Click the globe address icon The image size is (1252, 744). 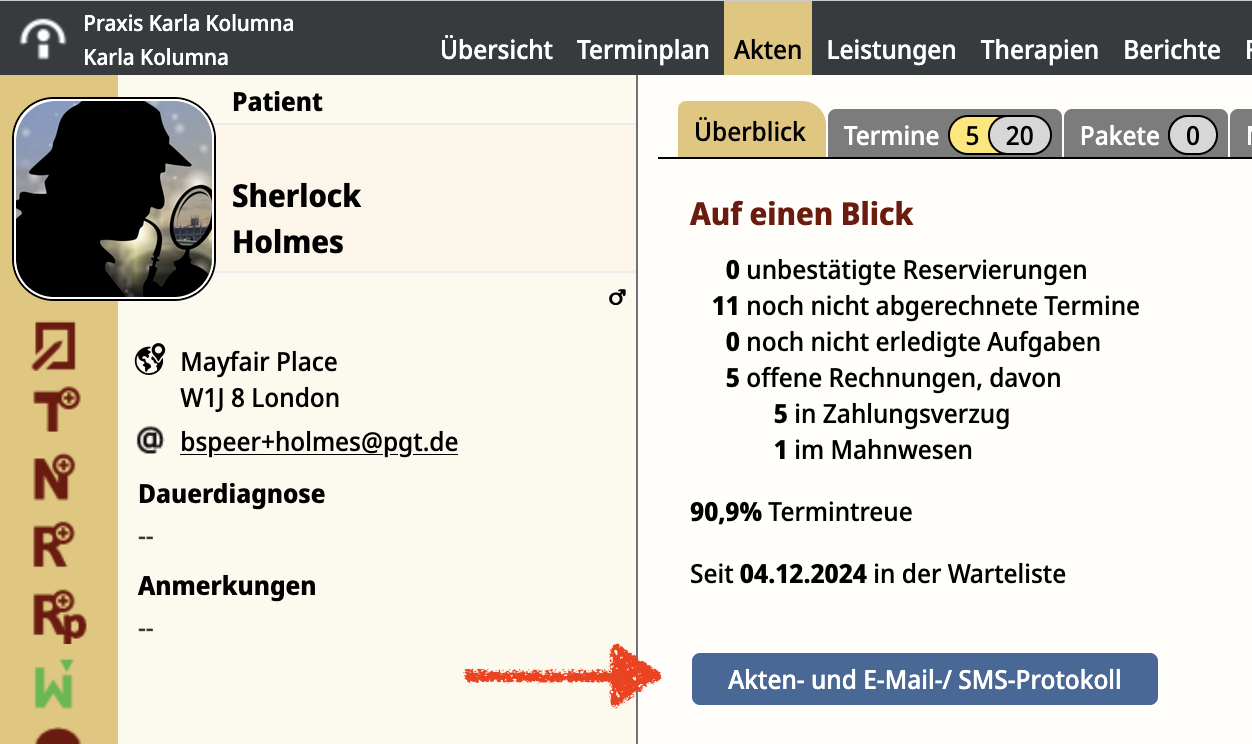pos(150,360)
